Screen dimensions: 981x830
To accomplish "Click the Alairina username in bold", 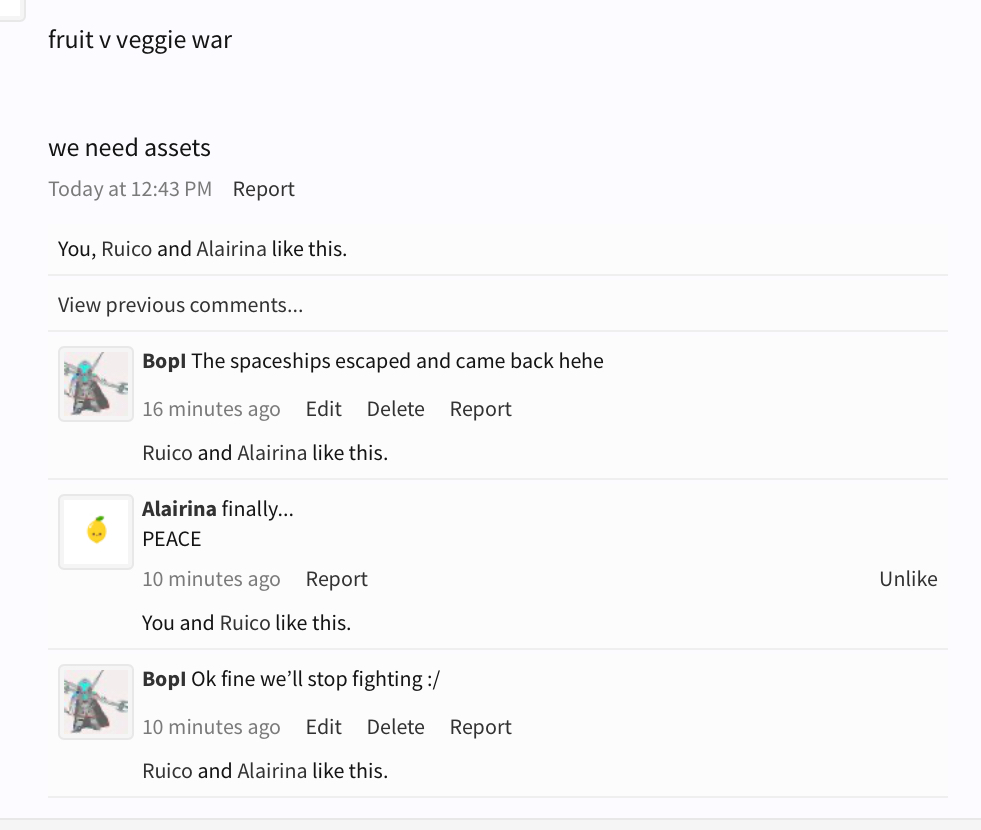I will 179,509.
